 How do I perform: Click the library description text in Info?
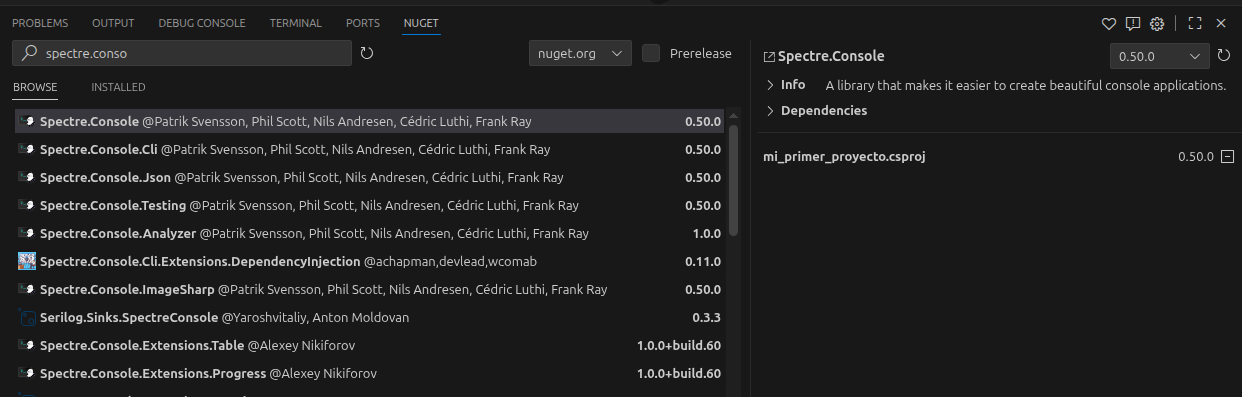(1026, 85)
